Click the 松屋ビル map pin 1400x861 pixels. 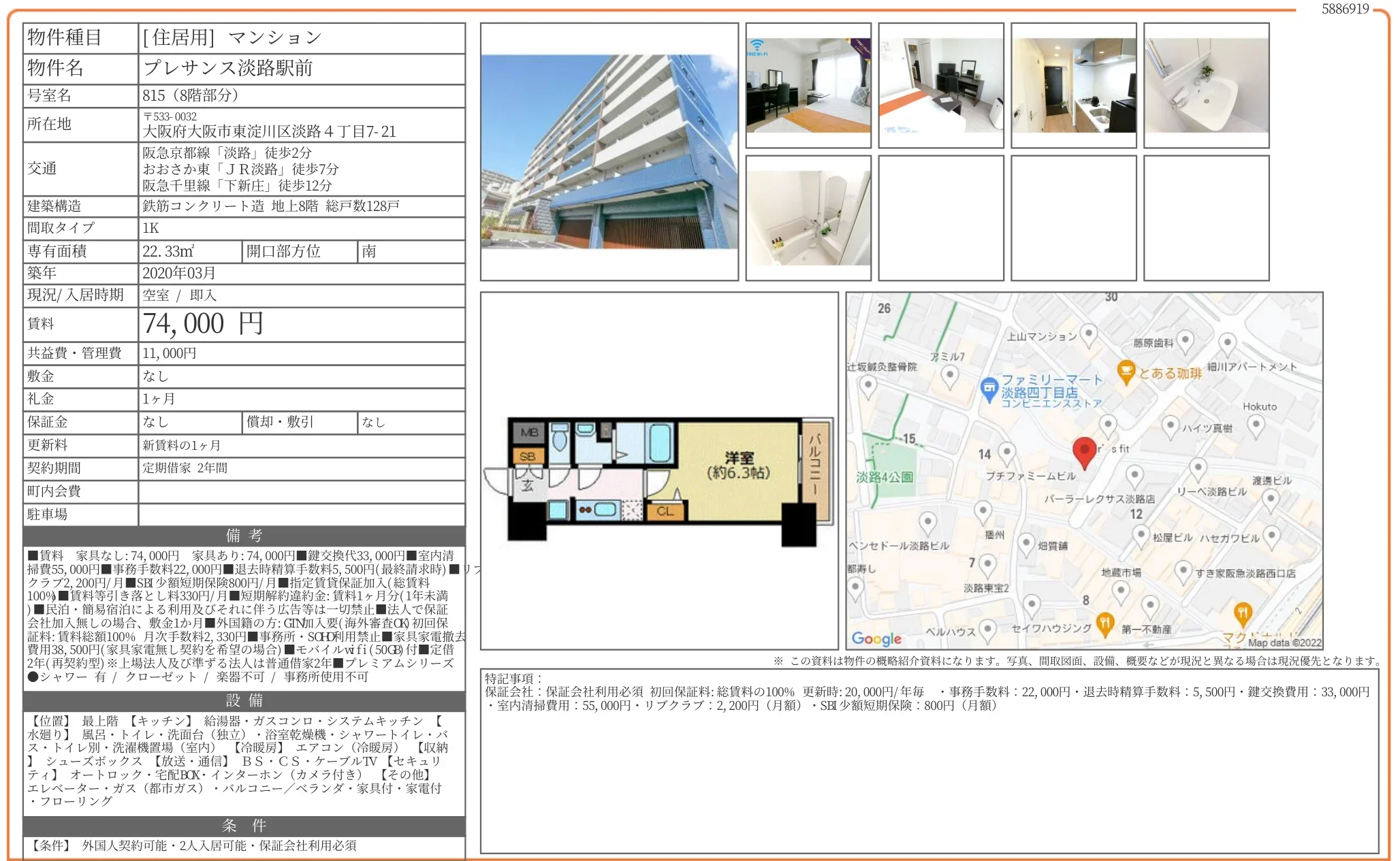pos(1141,534)
